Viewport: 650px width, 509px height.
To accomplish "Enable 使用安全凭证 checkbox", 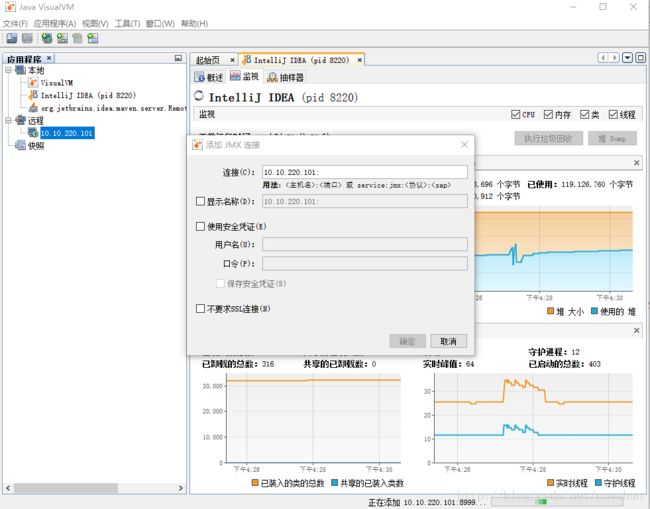I will (x=200, y=226).
